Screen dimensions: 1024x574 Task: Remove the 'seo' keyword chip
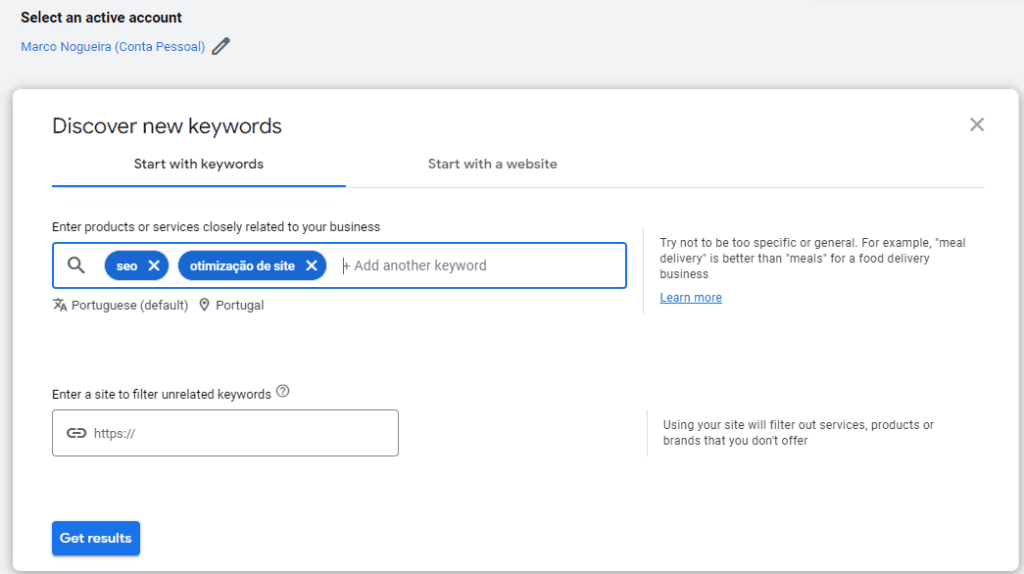154,266
